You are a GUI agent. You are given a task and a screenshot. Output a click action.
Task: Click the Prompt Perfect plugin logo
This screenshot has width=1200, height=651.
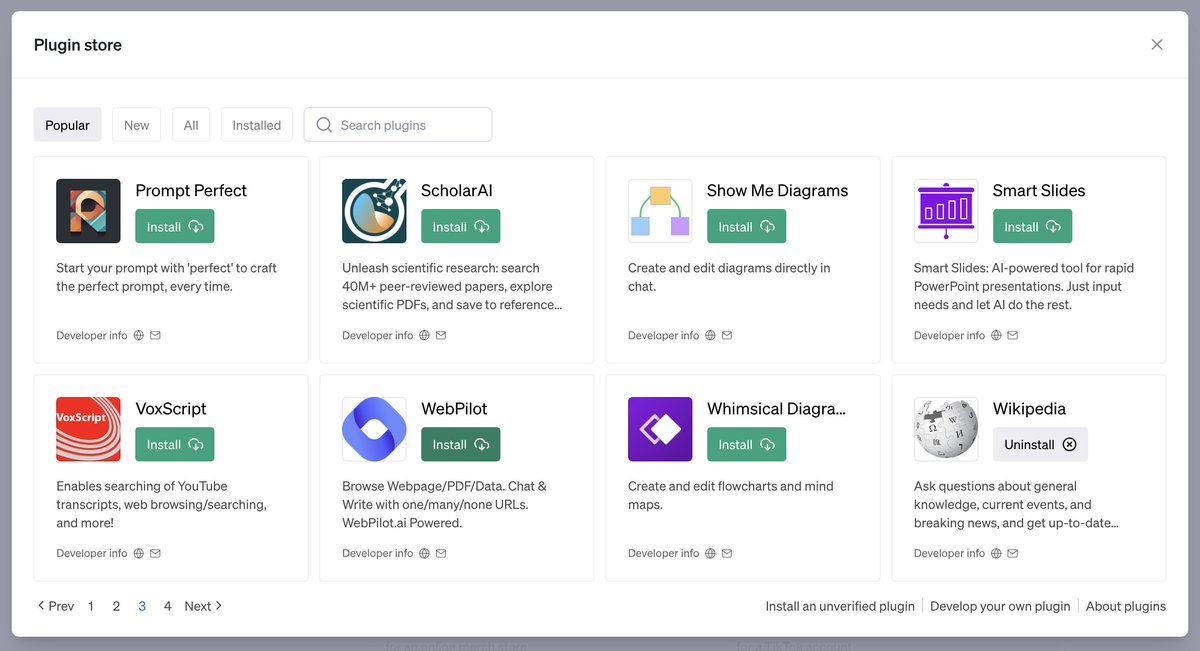[x=88, y=211]
